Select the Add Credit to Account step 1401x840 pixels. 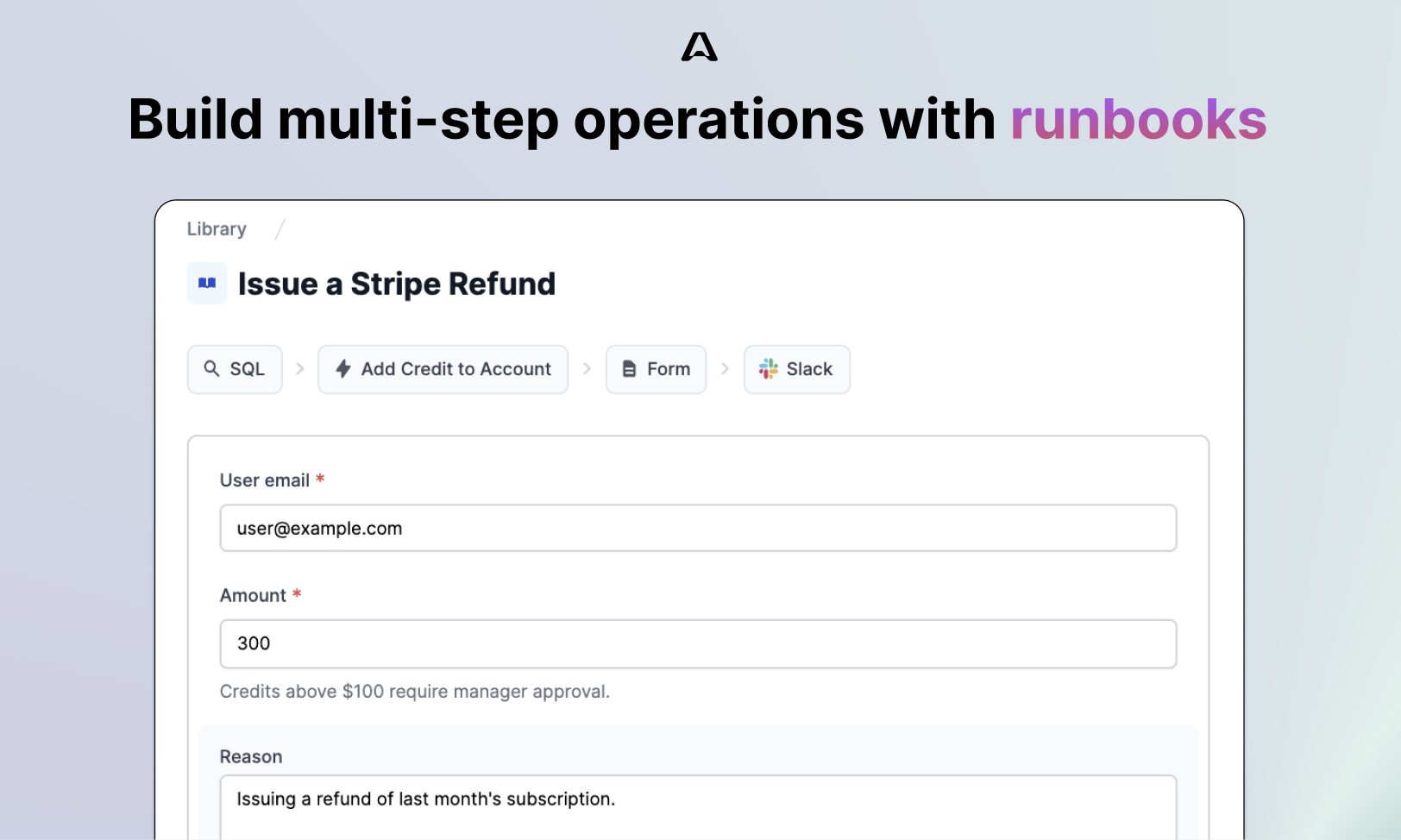click(443, 369)
